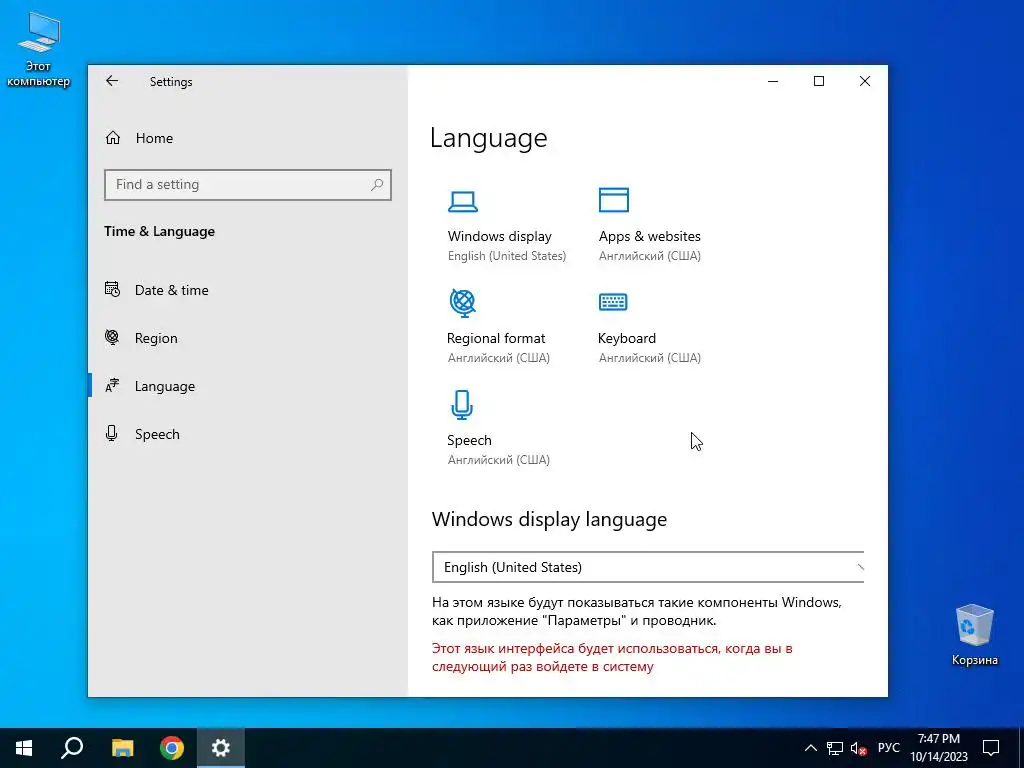Click the Time & Language section heading
The width and height of the screenshot is (1024, 768).
pyautogui.click(x=159, y=231)
